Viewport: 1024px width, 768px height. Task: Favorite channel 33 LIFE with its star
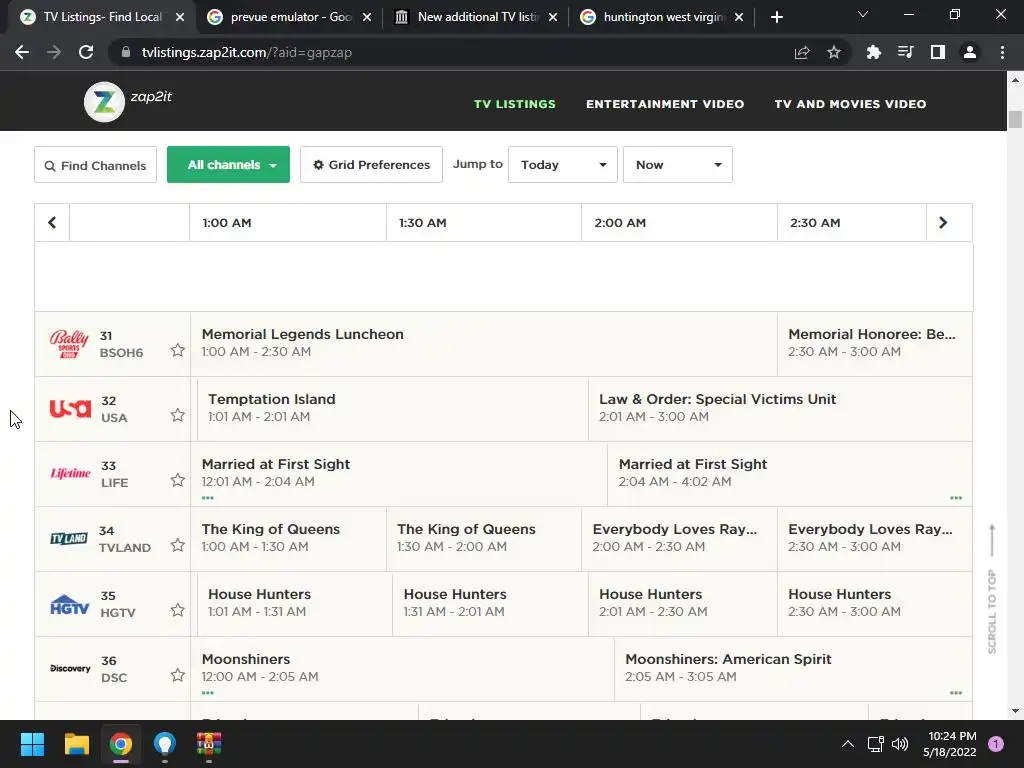tap(178, 481)
